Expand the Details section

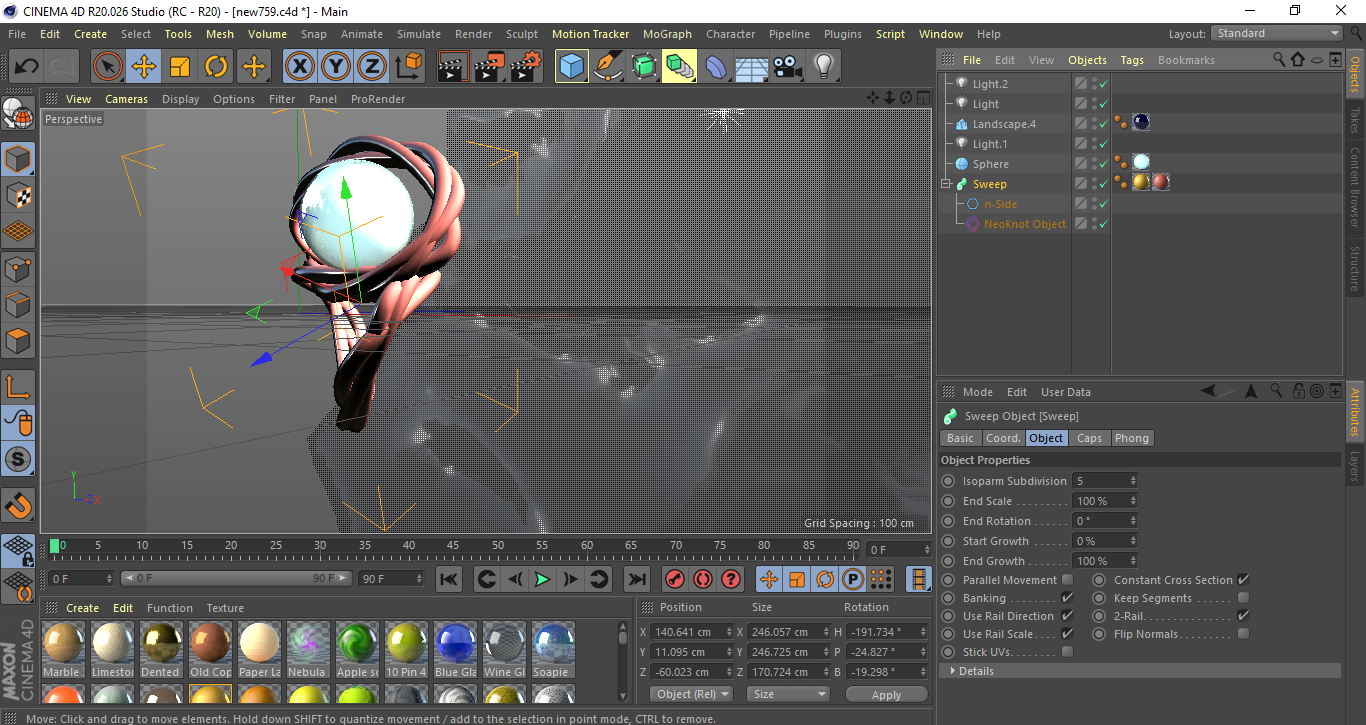(953, 671)
